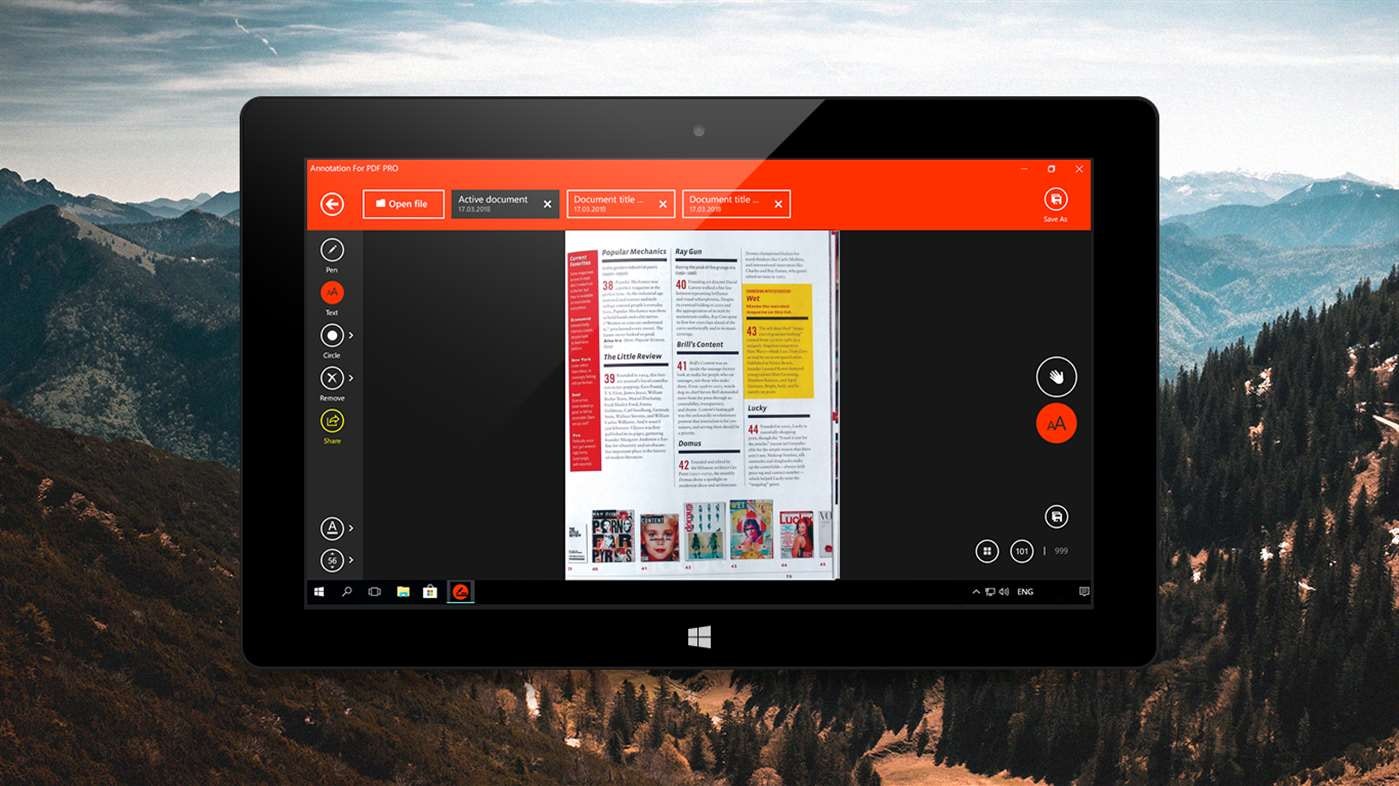Image resolution: width=1399 pixels, height=786 pixels.
Task: Select the Pen annotation tool
Action: (331, 250)
